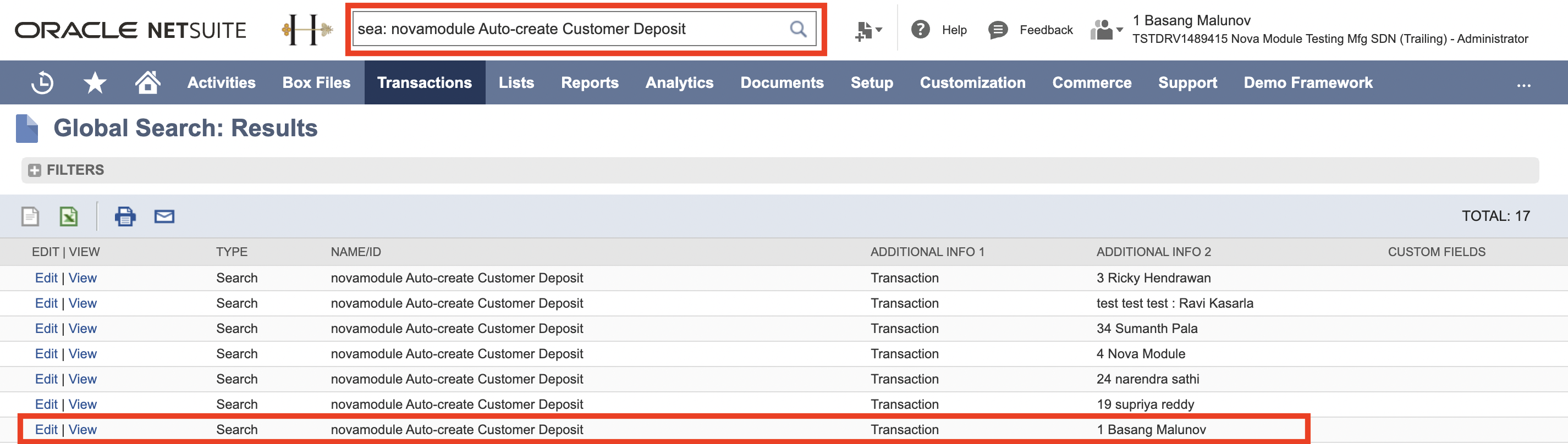
Task: Edit the search owned by narendra sathi
Action: (46, 379)
